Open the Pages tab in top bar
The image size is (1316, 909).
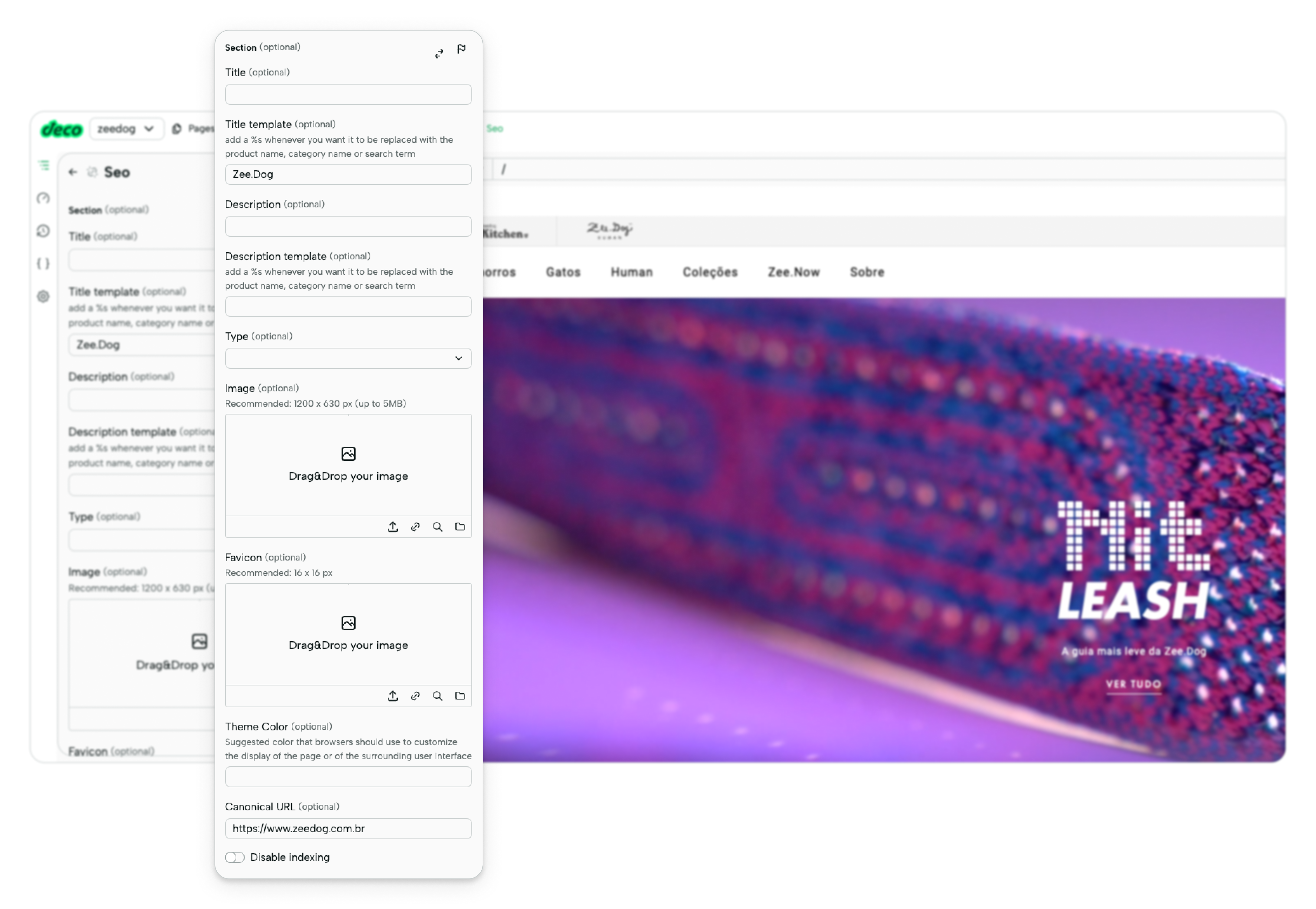194,129
